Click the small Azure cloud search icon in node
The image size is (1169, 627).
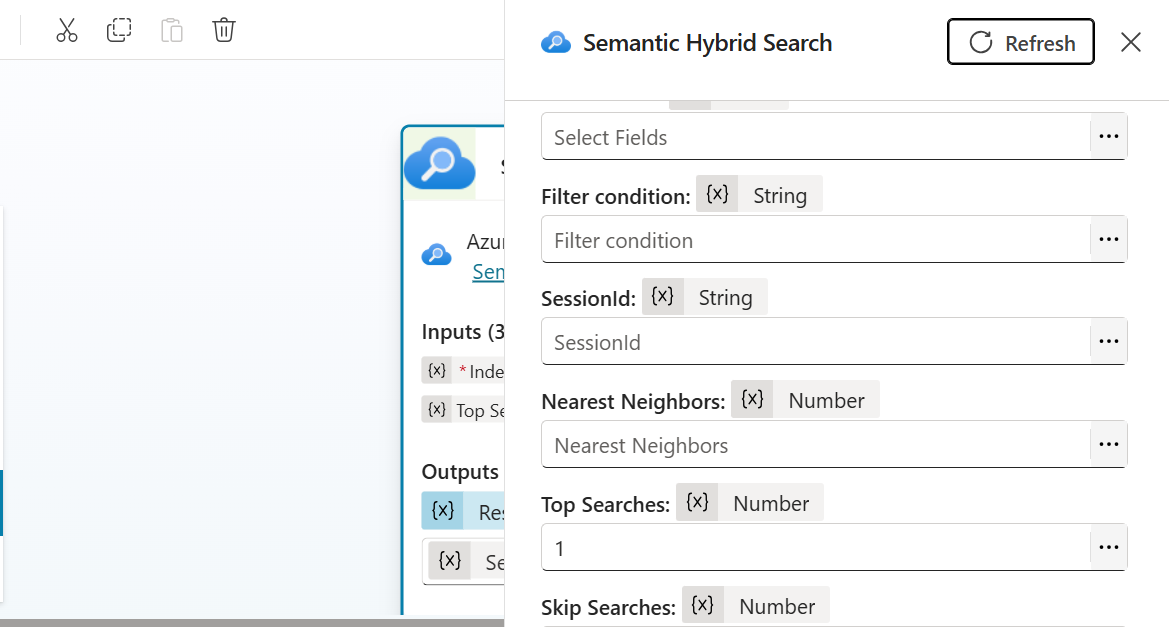pos(436,255)
